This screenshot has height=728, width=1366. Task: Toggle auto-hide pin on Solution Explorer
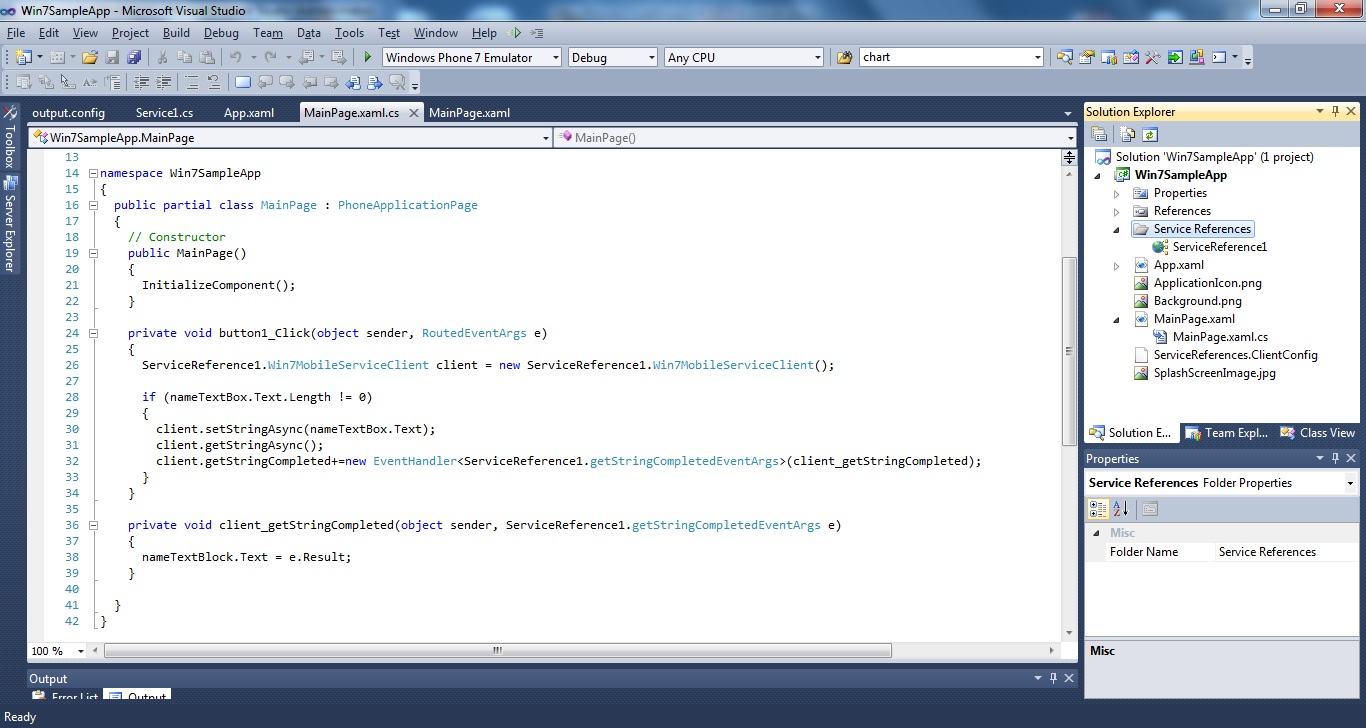pos(1335,111)
